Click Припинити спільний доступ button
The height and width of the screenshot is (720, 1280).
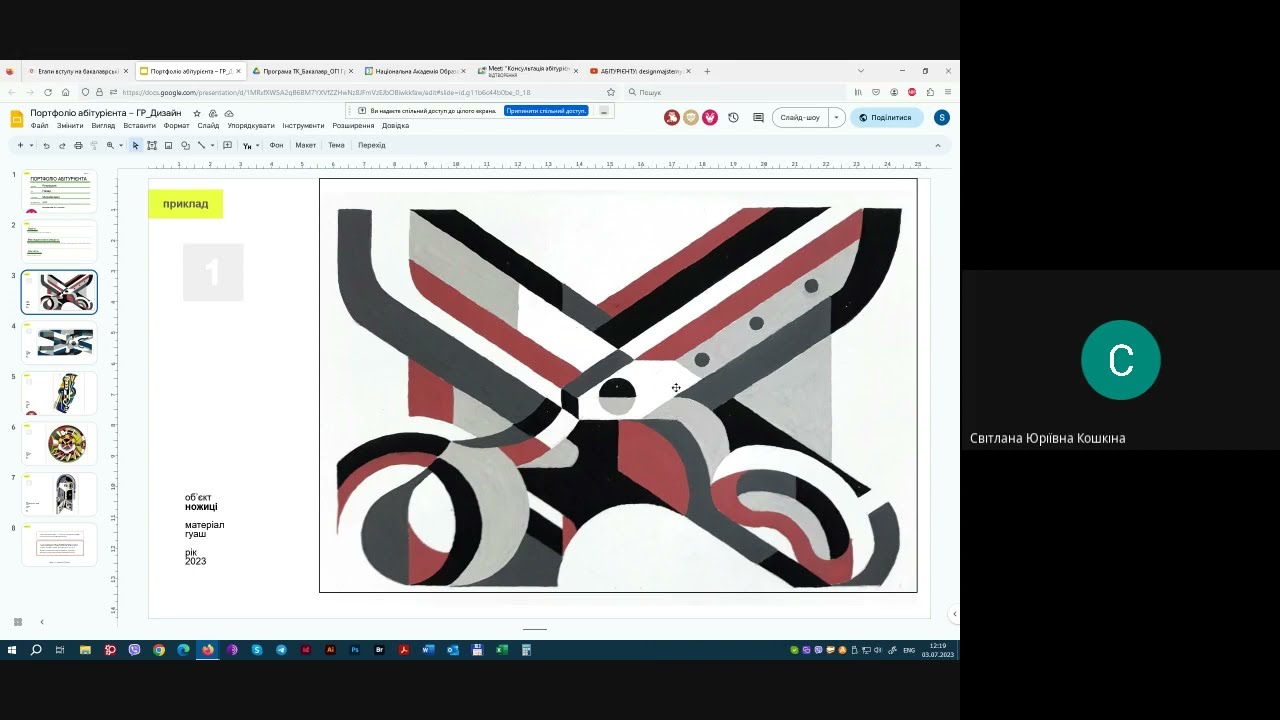(546, 111)
